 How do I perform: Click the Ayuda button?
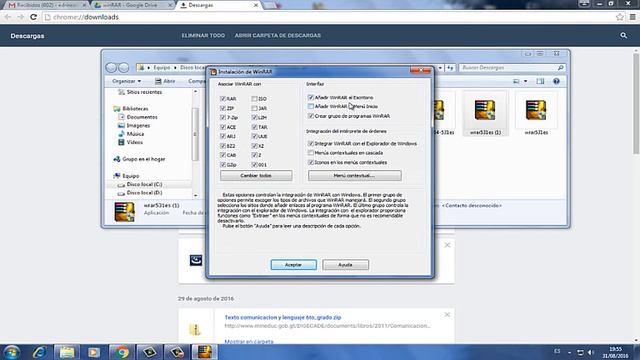[345, 265]
